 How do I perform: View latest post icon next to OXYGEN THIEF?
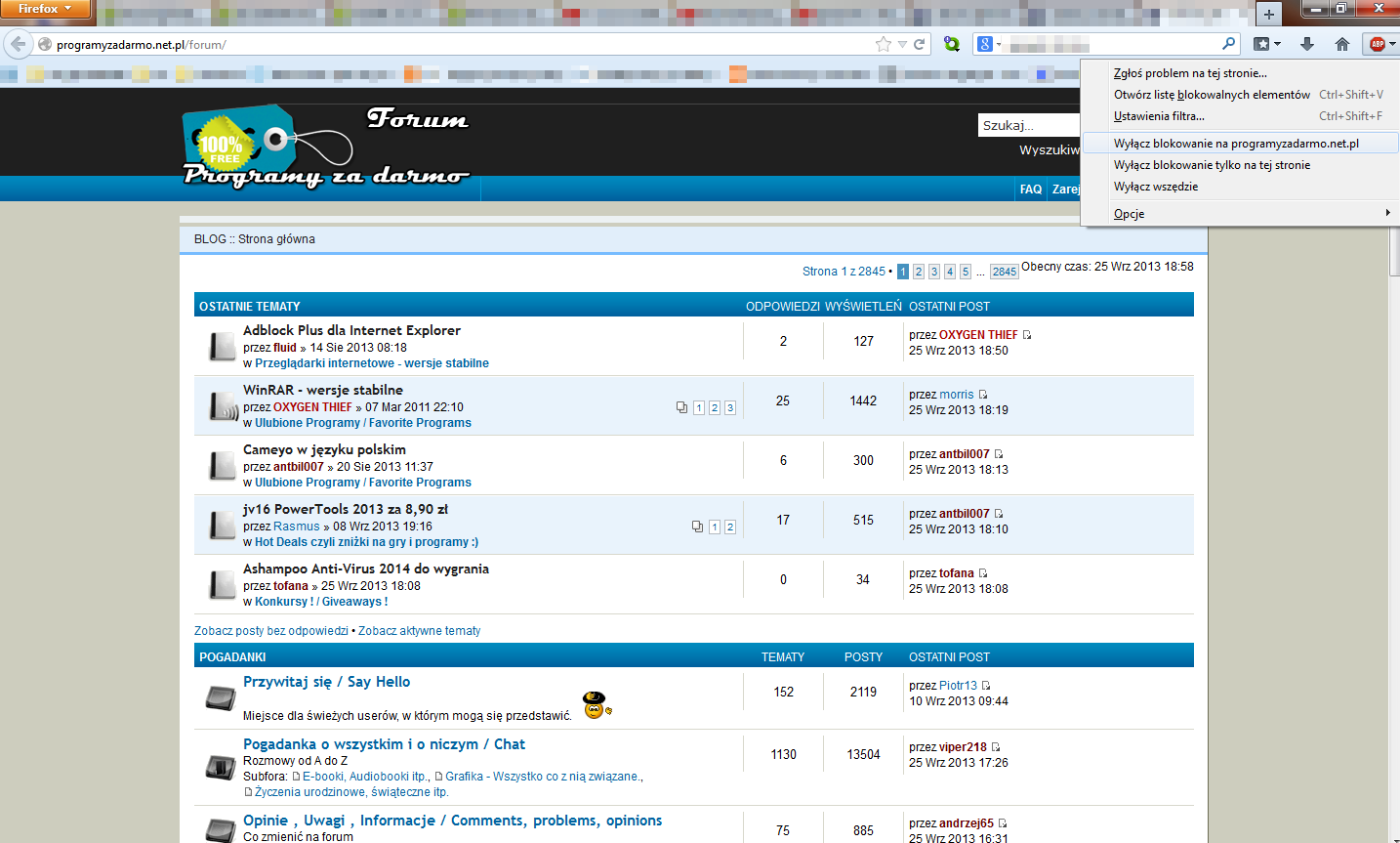pos(1027,335)
